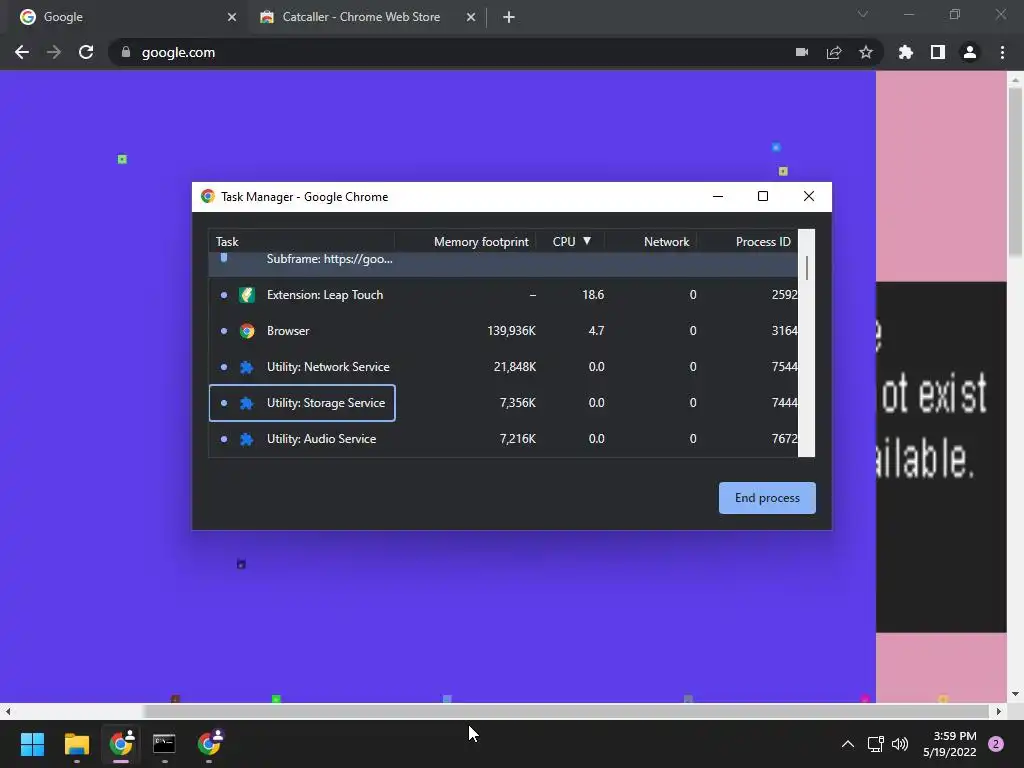This screenshot has width=1024, height=768.
Task: Open the Extensions puzzle icon
Action: [x=906, y=52]
